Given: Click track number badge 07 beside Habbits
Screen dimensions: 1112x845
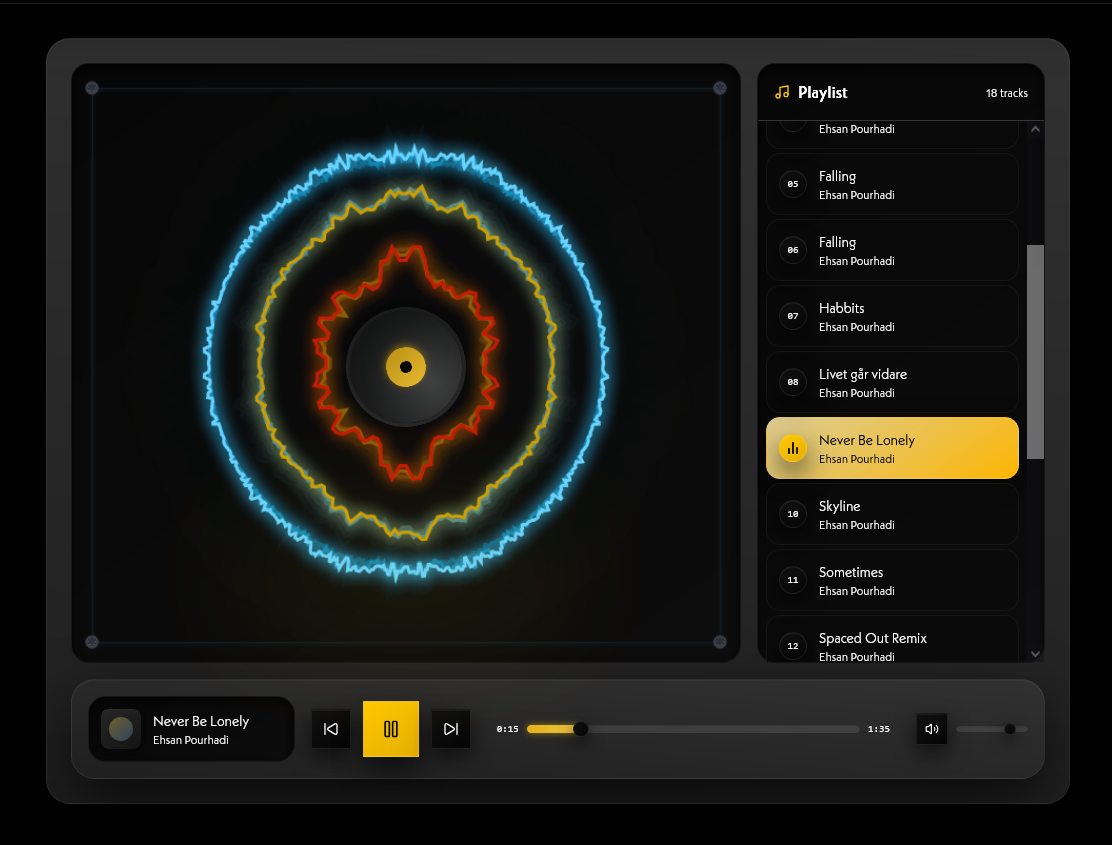Looking at the screenshot, I should tap(792, 315).
